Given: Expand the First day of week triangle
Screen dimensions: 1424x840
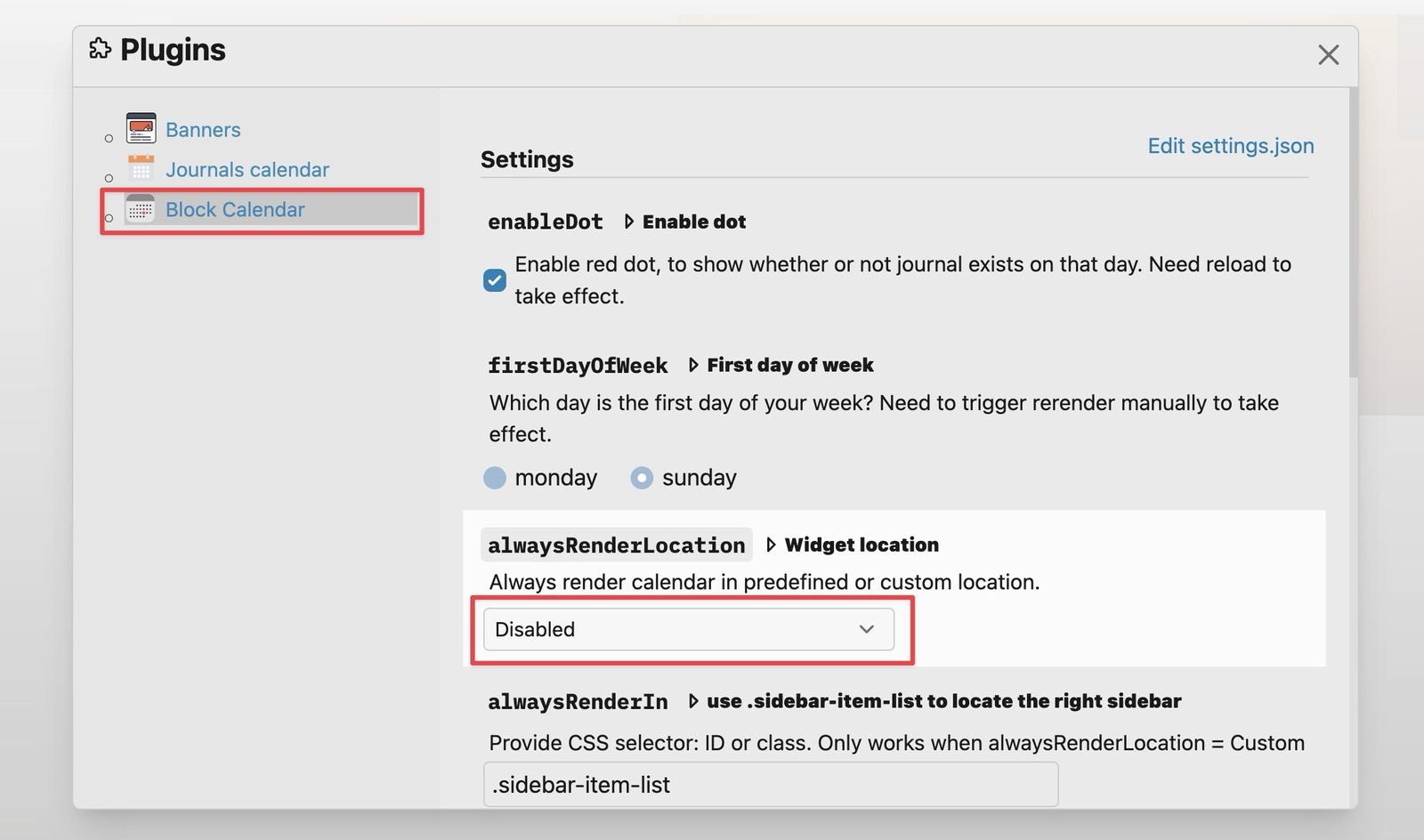Looking at the screenshot, I should (693, 365).
